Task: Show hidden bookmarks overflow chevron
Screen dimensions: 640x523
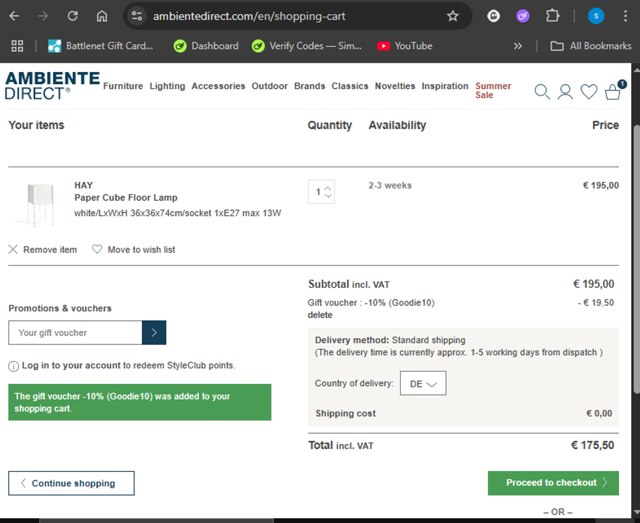Action: tap(518, 46)
